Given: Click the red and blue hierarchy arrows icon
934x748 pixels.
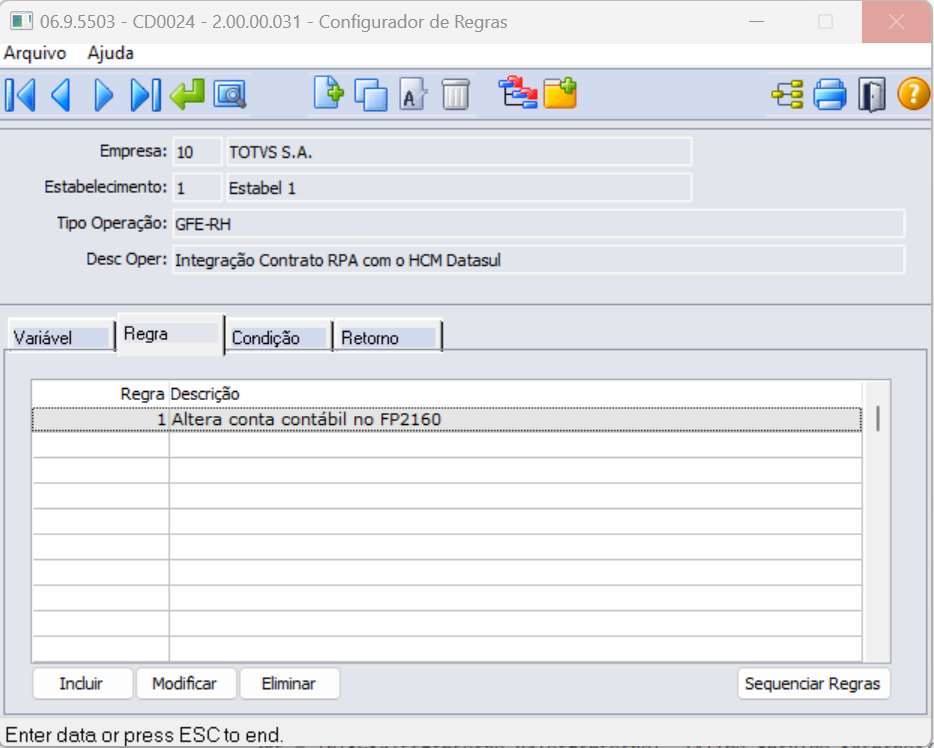Looking at the screenshot, I should 518,93.
